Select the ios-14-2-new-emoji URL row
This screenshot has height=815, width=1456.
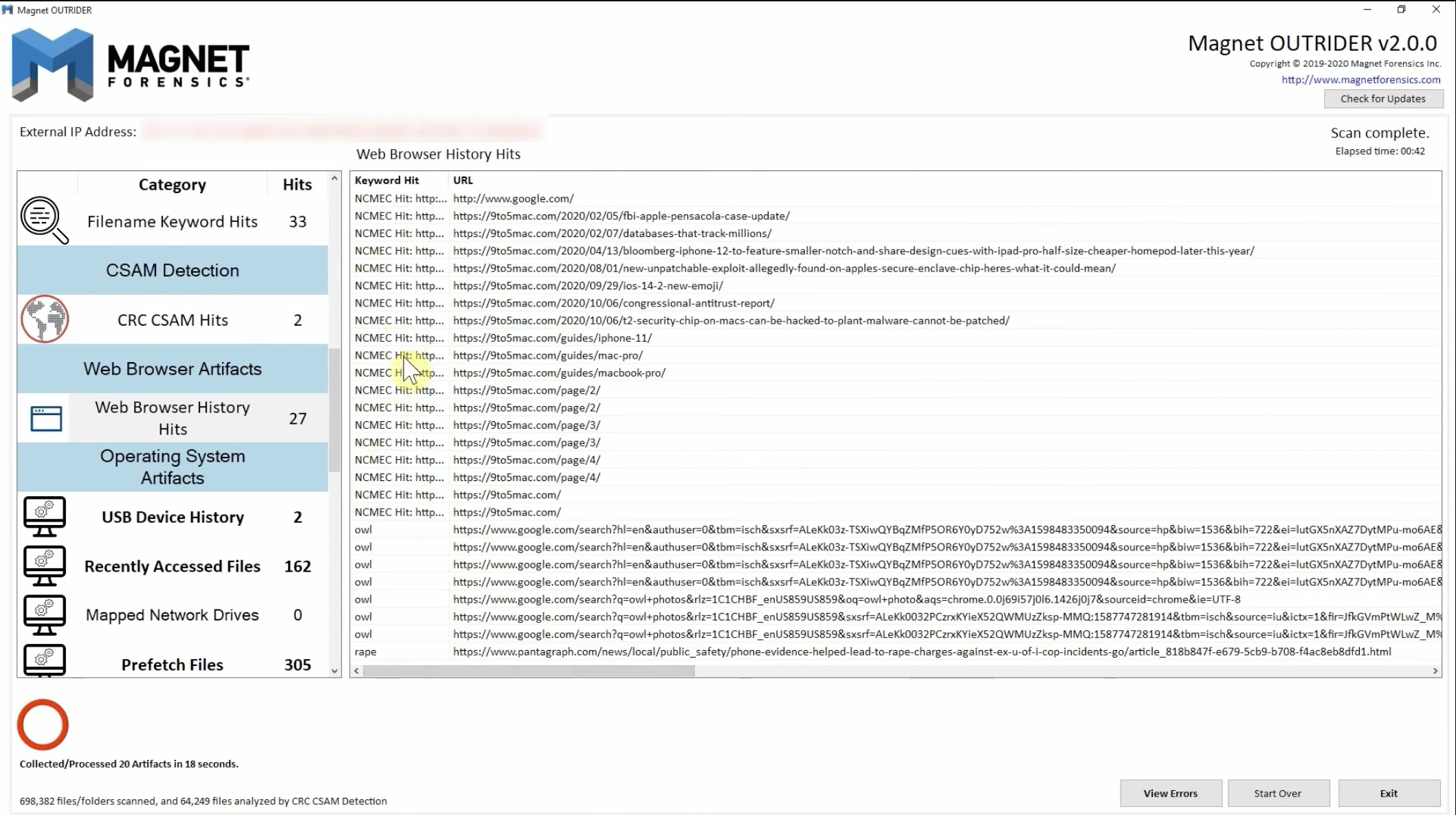click(895, 286)
